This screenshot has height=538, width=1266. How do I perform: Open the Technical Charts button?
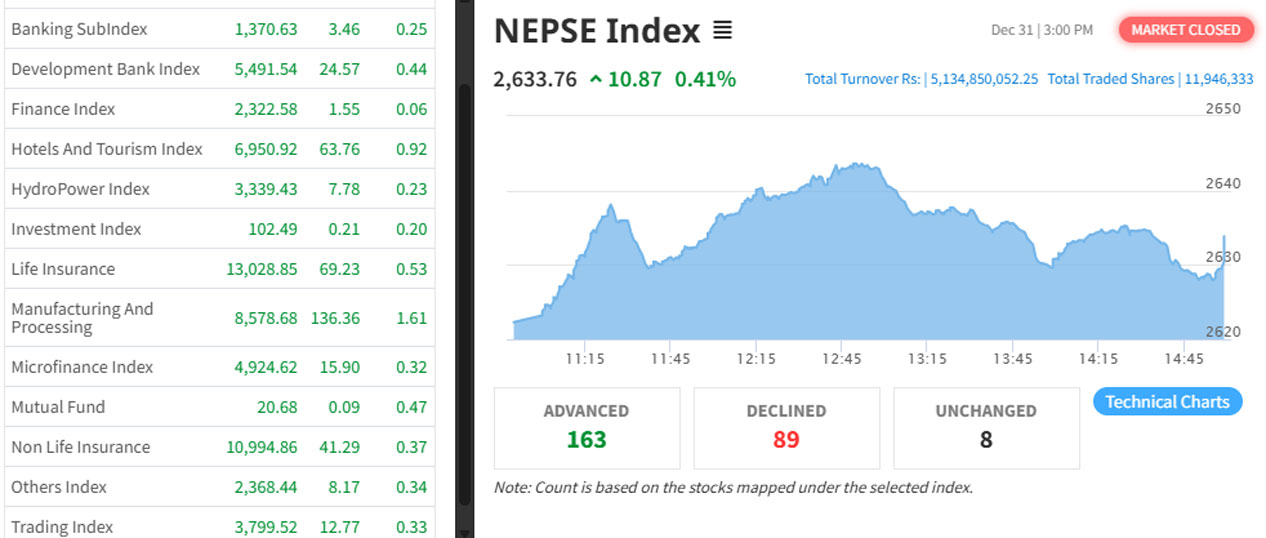[x=1167, y=402]
